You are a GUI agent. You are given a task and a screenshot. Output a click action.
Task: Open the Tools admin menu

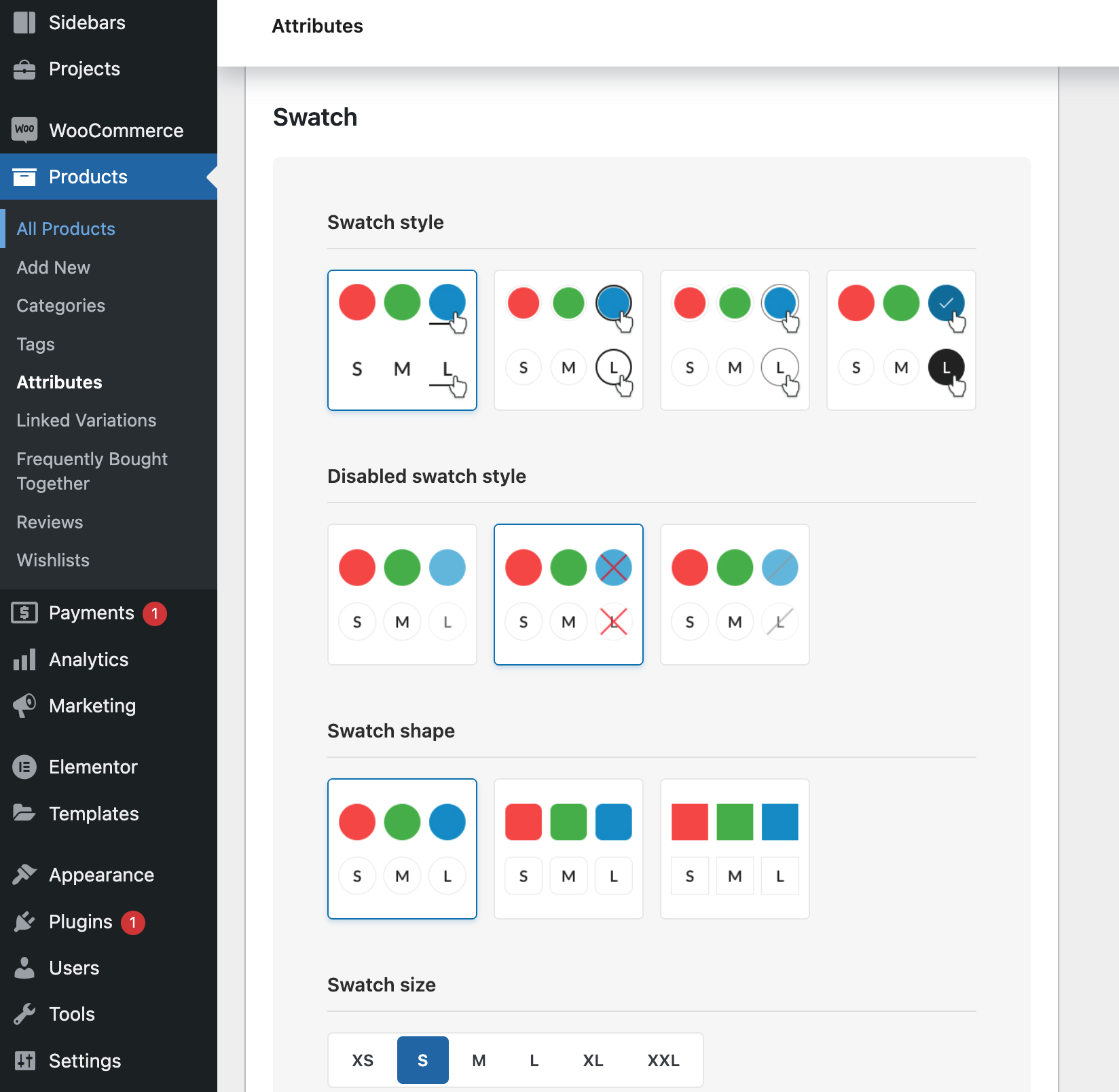coord(109,1014)
